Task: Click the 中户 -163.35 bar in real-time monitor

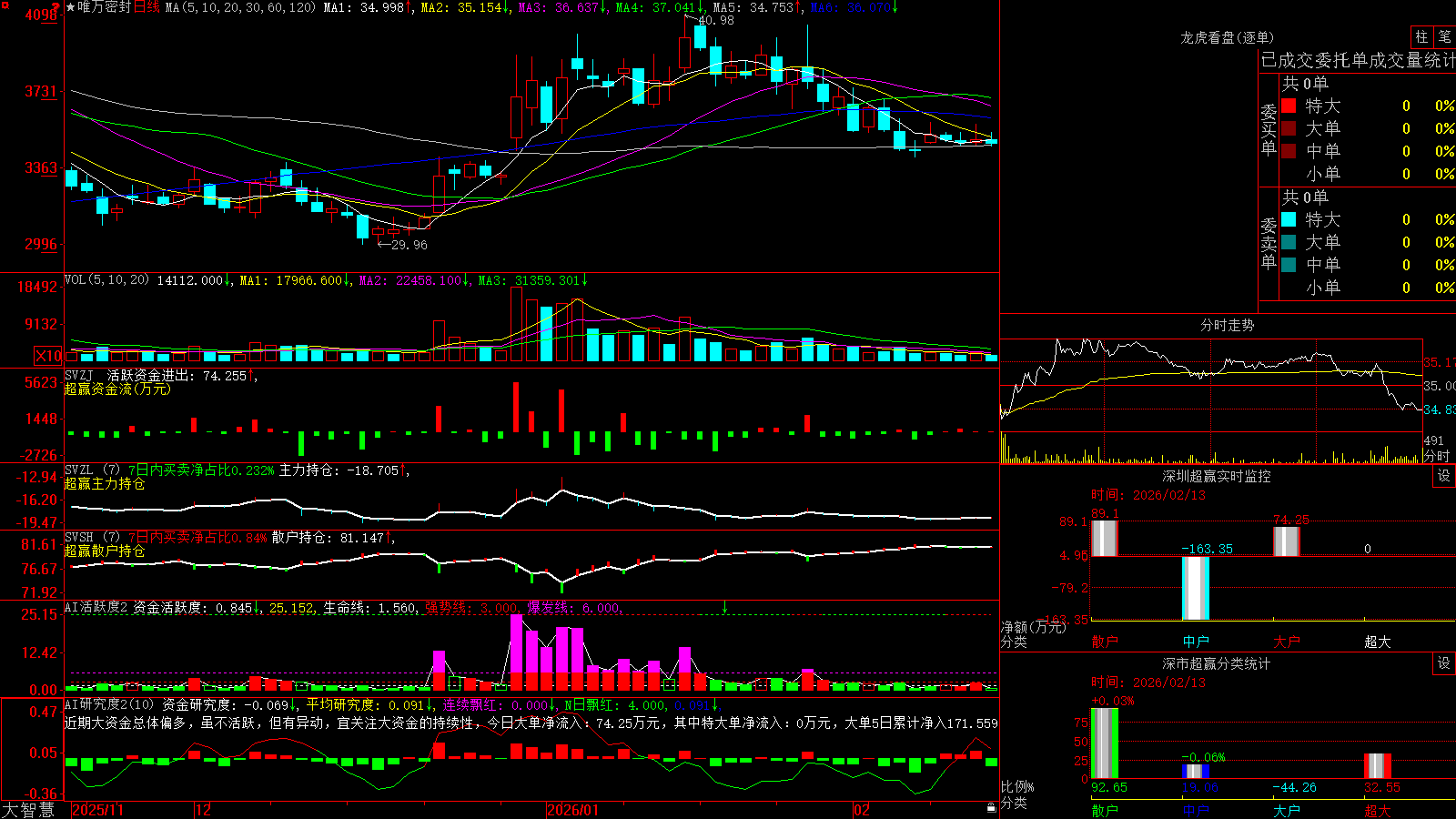Action: click(x=1196, y=588)
